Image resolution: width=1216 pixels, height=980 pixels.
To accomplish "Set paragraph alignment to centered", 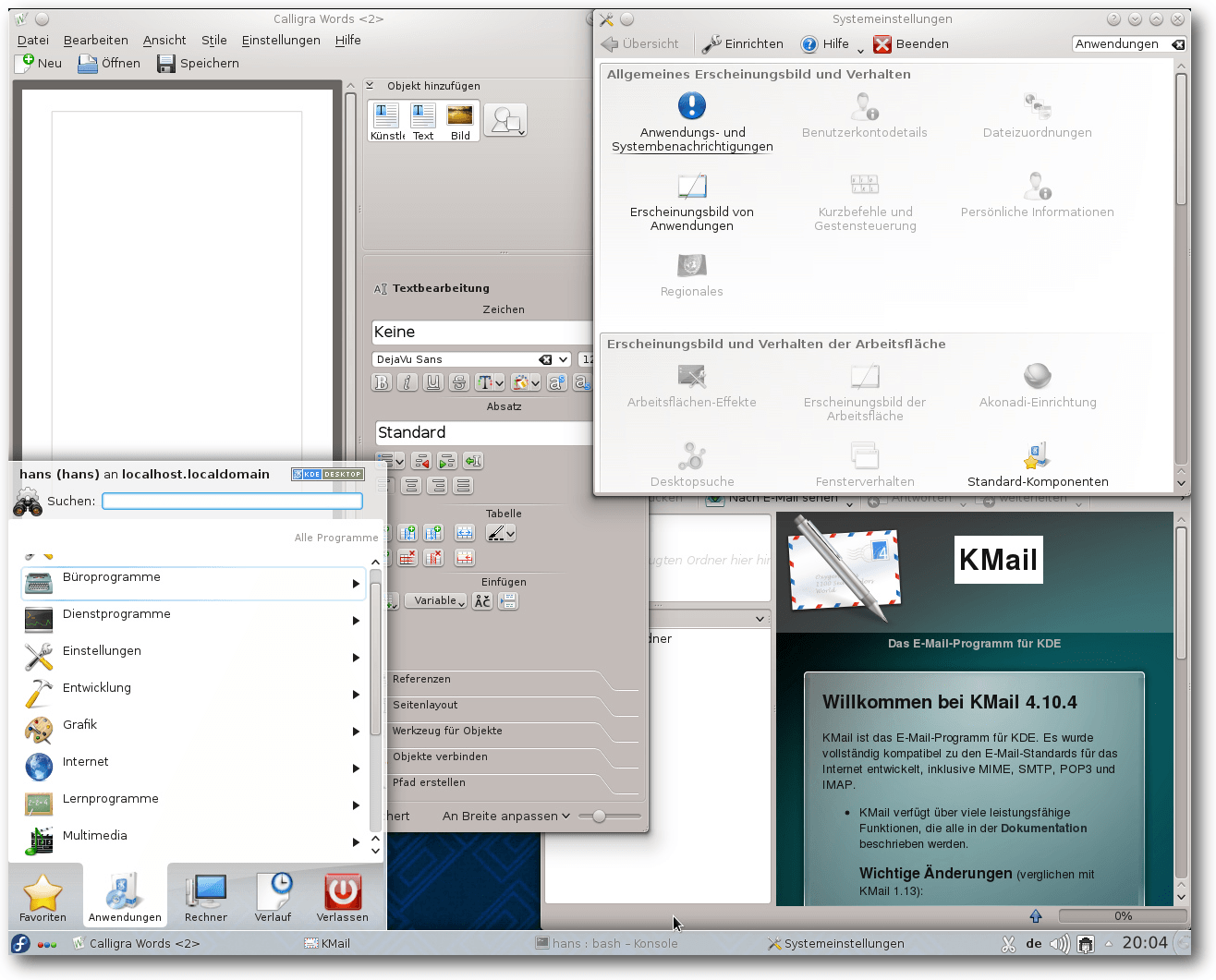I will [412, 486].
